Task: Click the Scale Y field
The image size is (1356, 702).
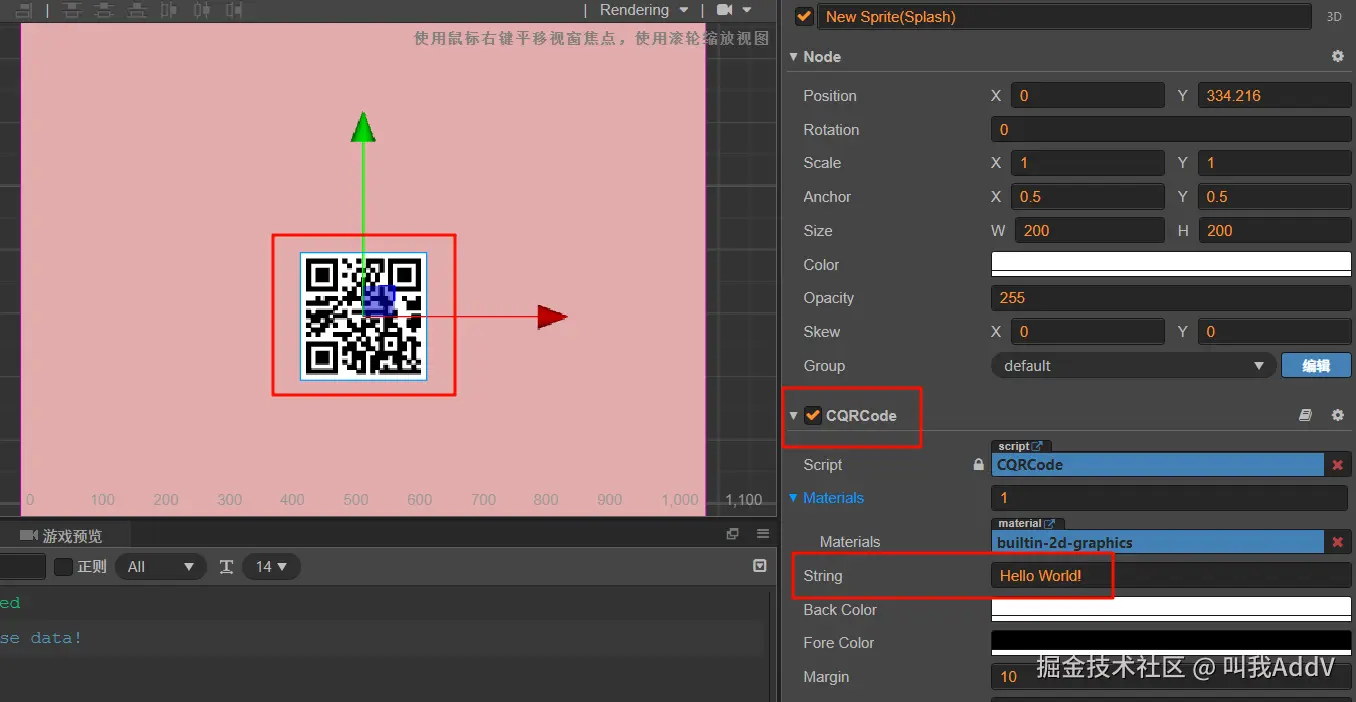Action: [1275, 163]
